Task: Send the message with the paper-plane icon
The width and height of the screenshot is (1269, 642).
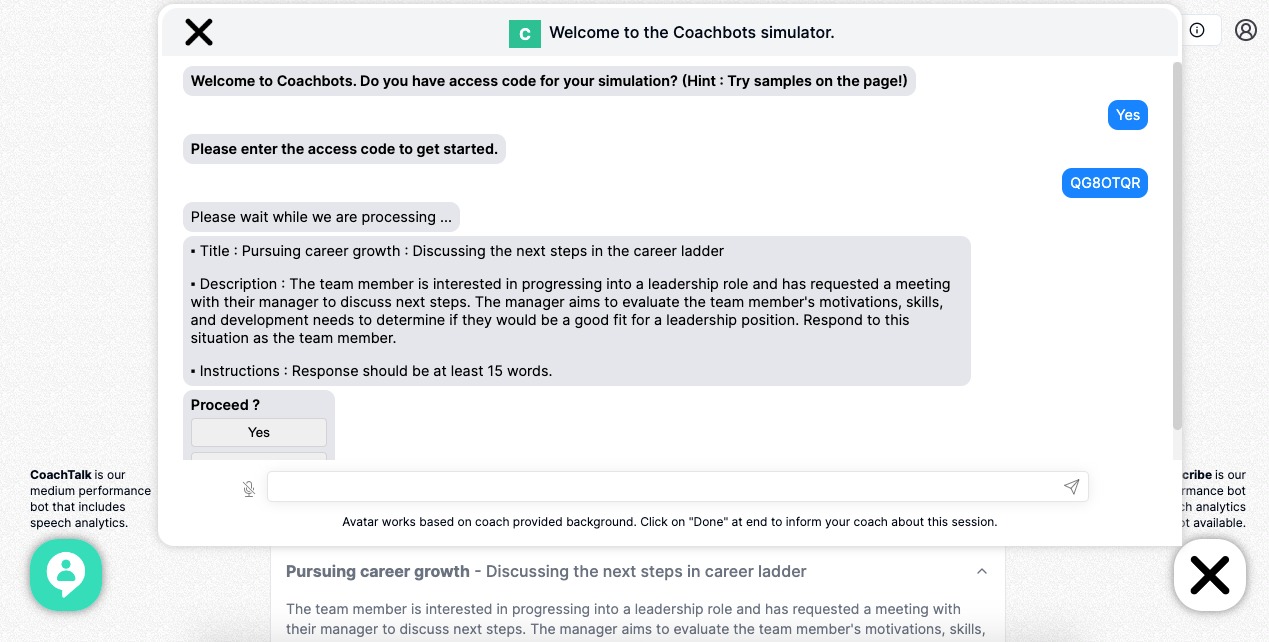Action: tap(1071, 487)
